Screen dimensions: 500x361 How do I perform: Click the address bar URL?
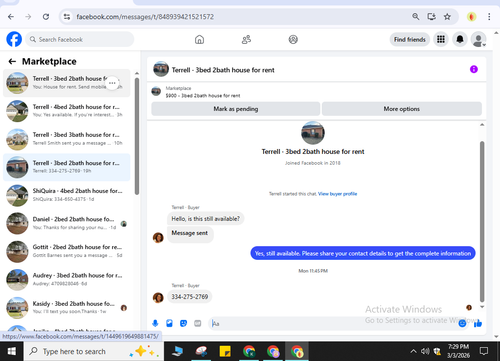[145, 17]
